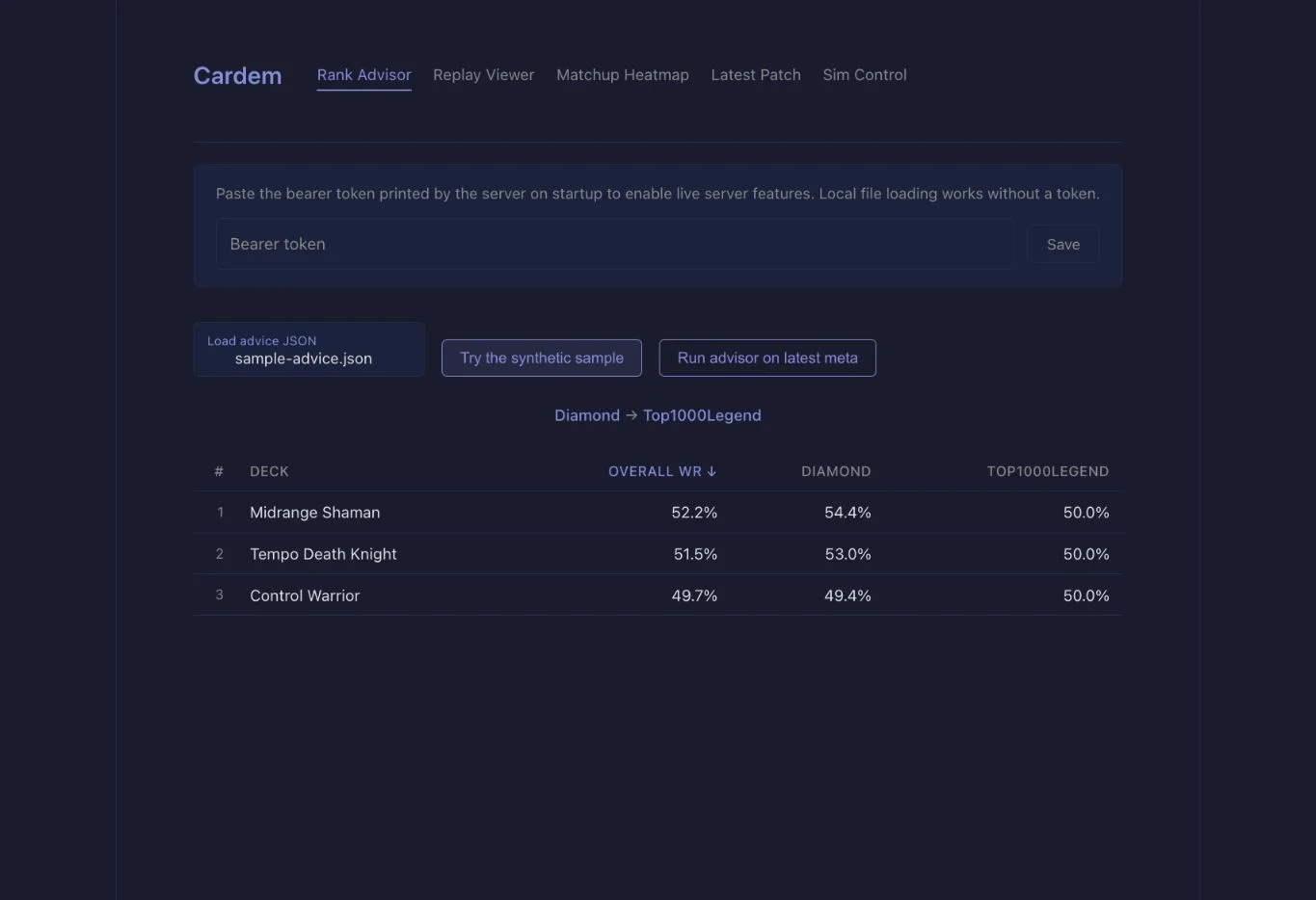Screen dimensions: 1316x900
Task: Choose a file via Load advice JSON
Action: tap(309, 349)
